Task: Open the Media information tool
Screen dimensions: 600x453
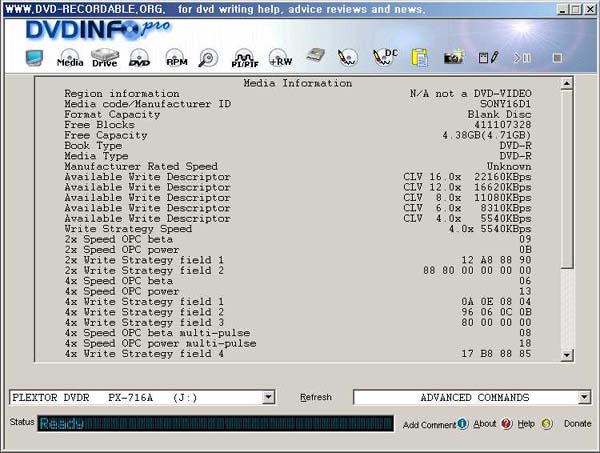Action: pos(70,58)
